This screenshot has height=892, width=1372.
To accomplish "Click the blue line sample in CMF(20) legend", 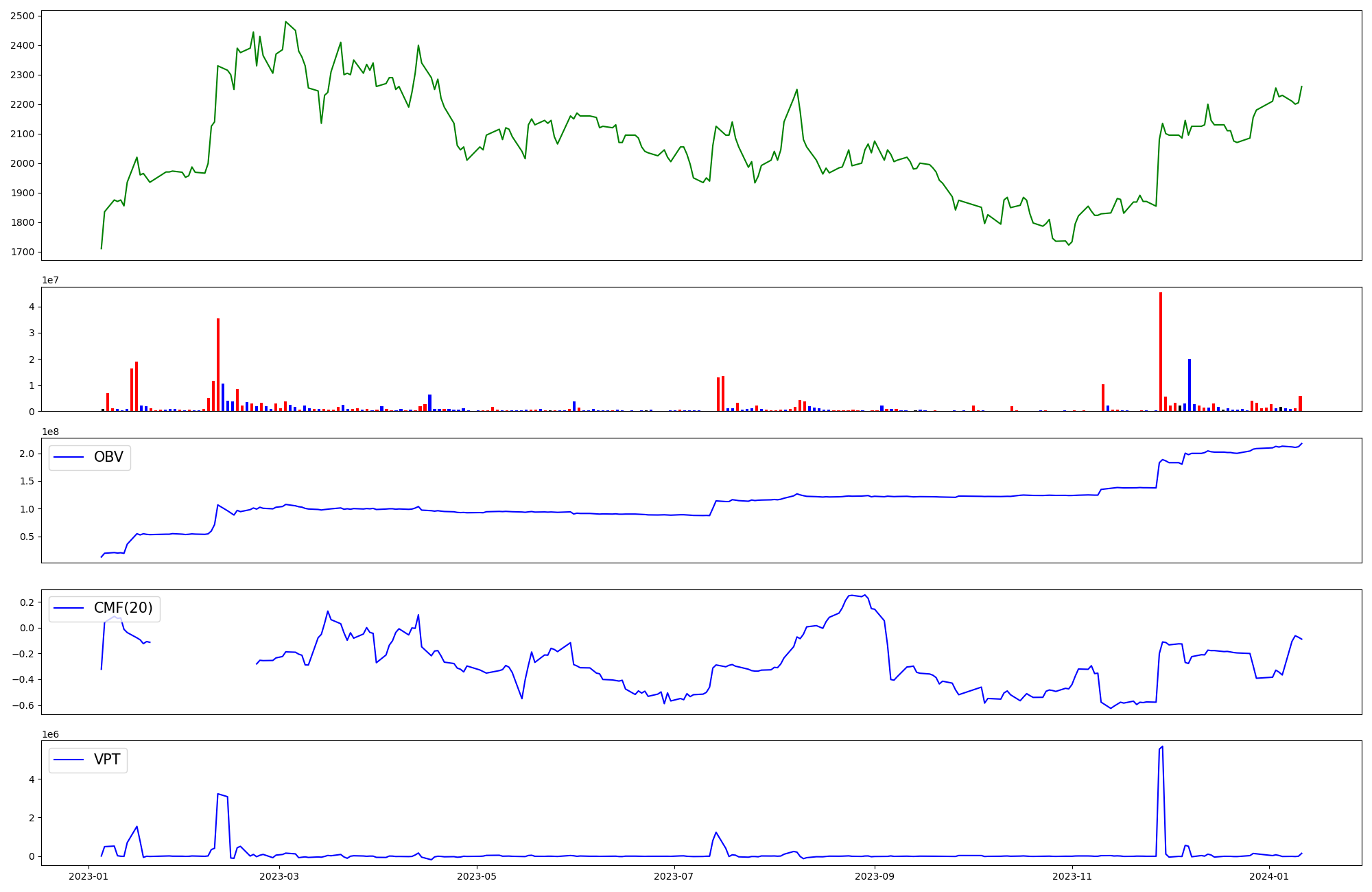I will click(x=69, y=609).
